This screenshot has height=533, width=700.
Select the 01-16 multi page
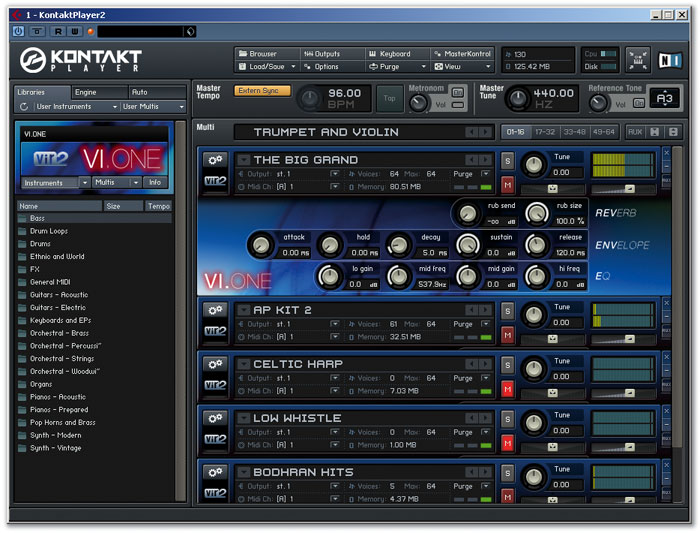515,132
